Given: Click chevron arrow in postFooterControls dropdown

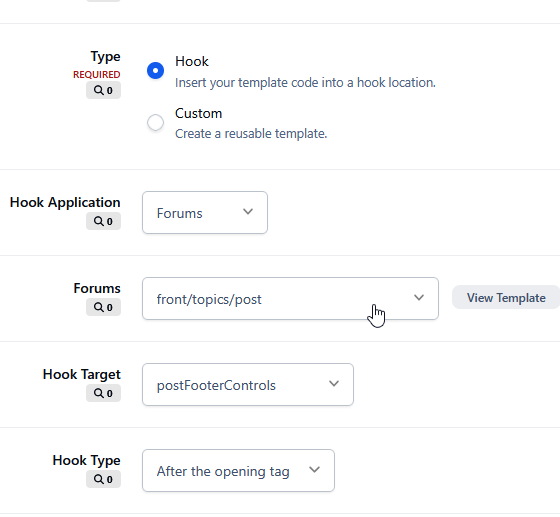Looking at the screenshot, I should 334,383.
